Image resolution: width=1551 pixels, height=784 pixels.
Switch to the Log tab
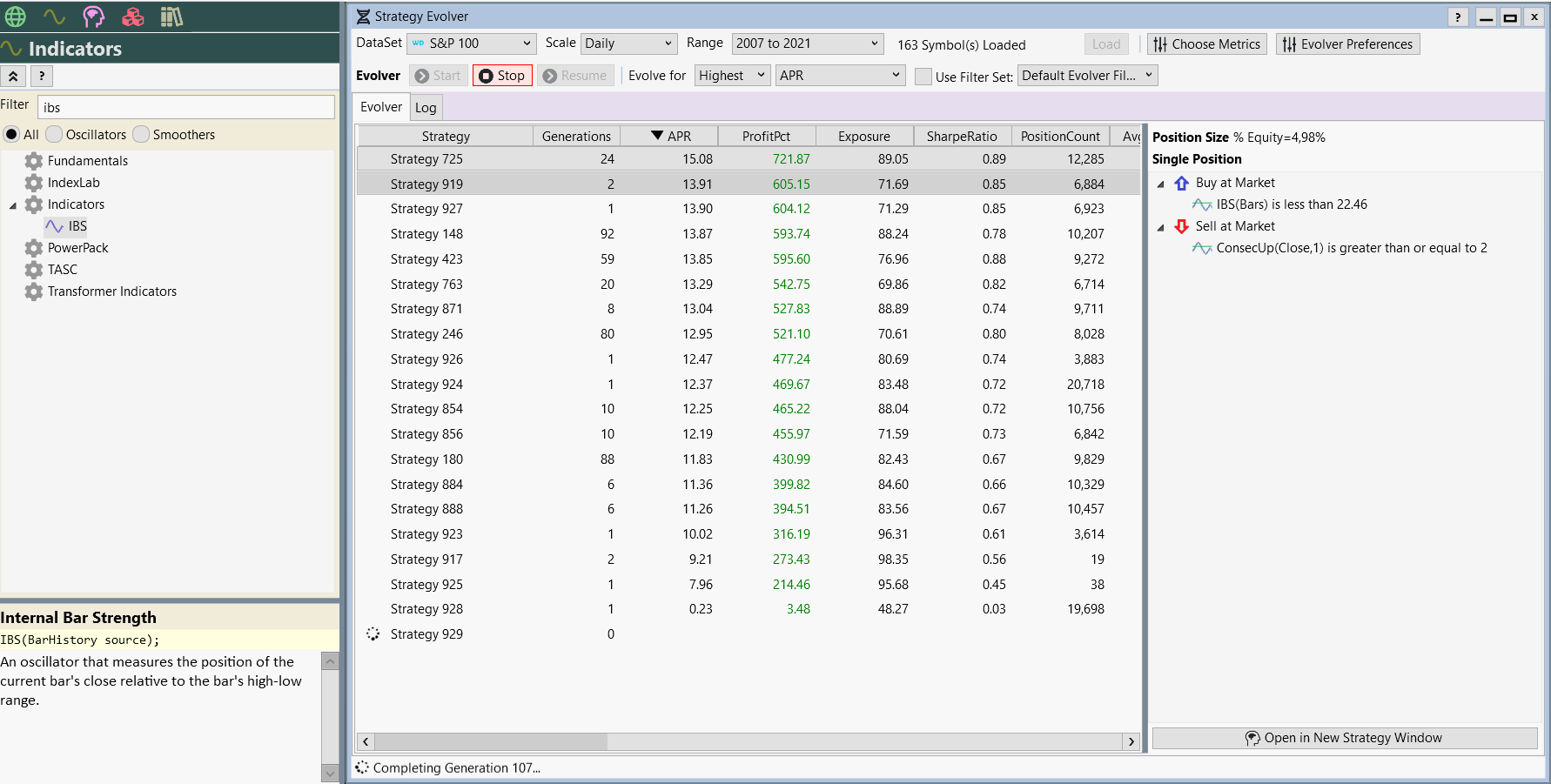(x=426, y=107)
